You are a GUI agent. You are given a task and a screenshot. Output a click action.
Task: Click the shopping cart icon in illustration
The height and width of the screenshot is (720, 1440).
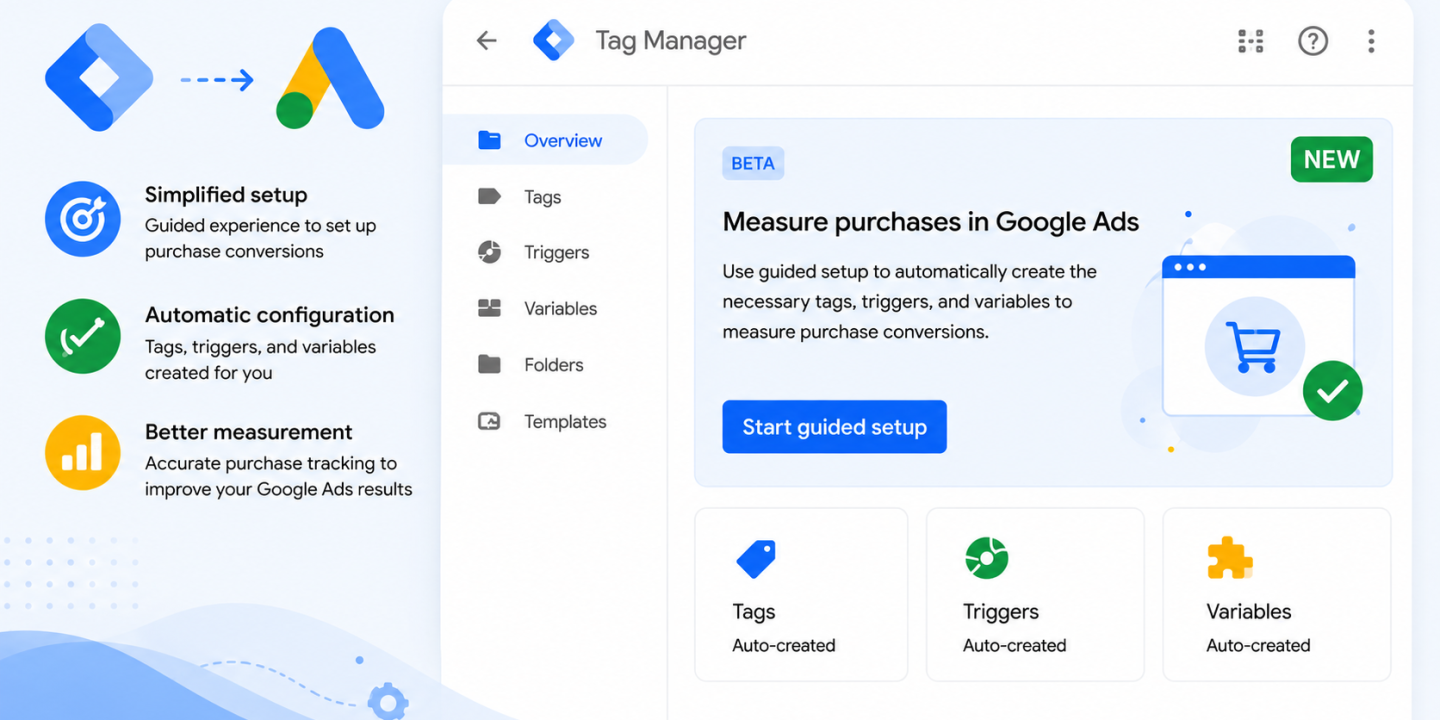(1255, 346)
